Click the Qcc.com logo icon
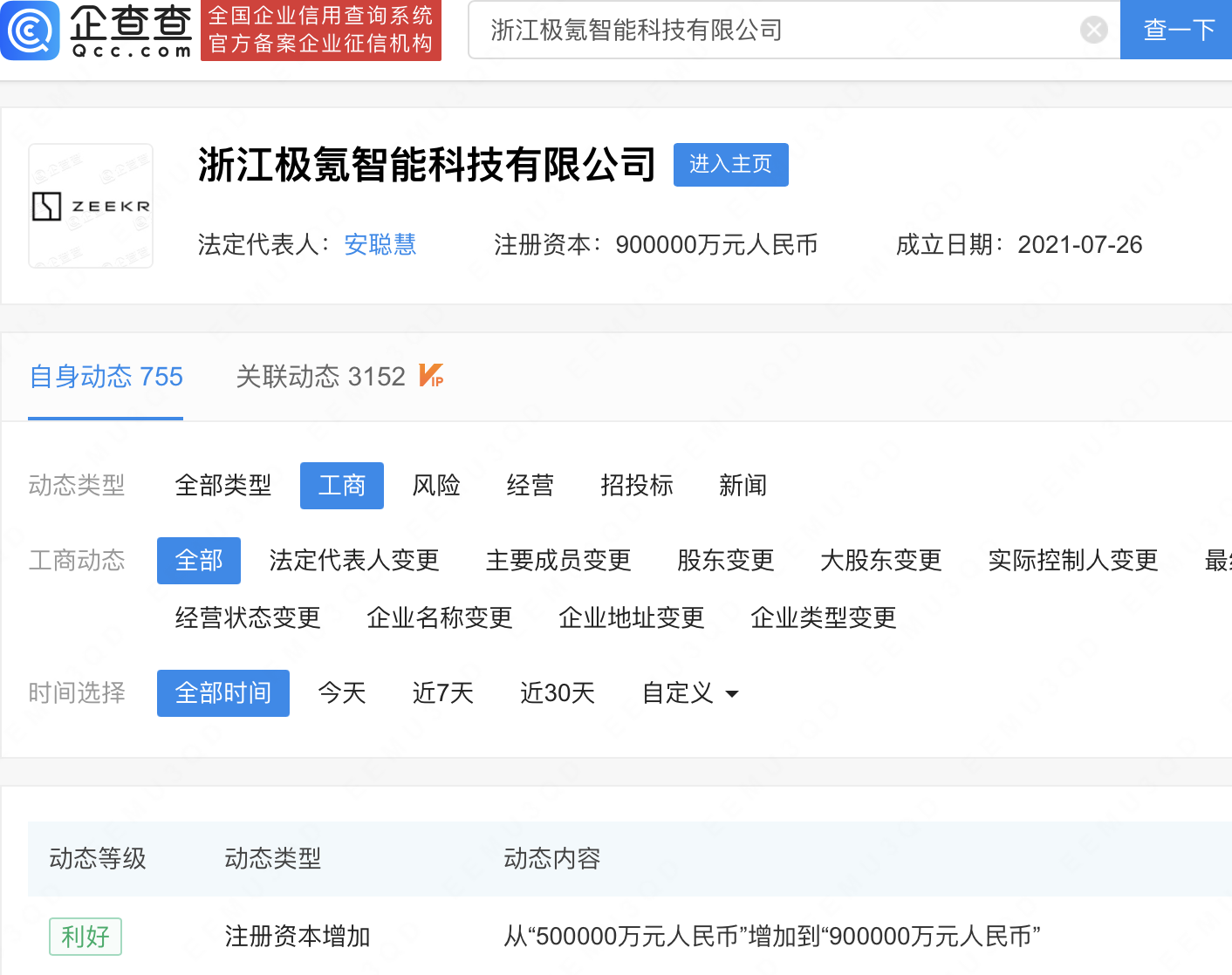The width and height of the screenshot is (1232, 975). (31, 31)
